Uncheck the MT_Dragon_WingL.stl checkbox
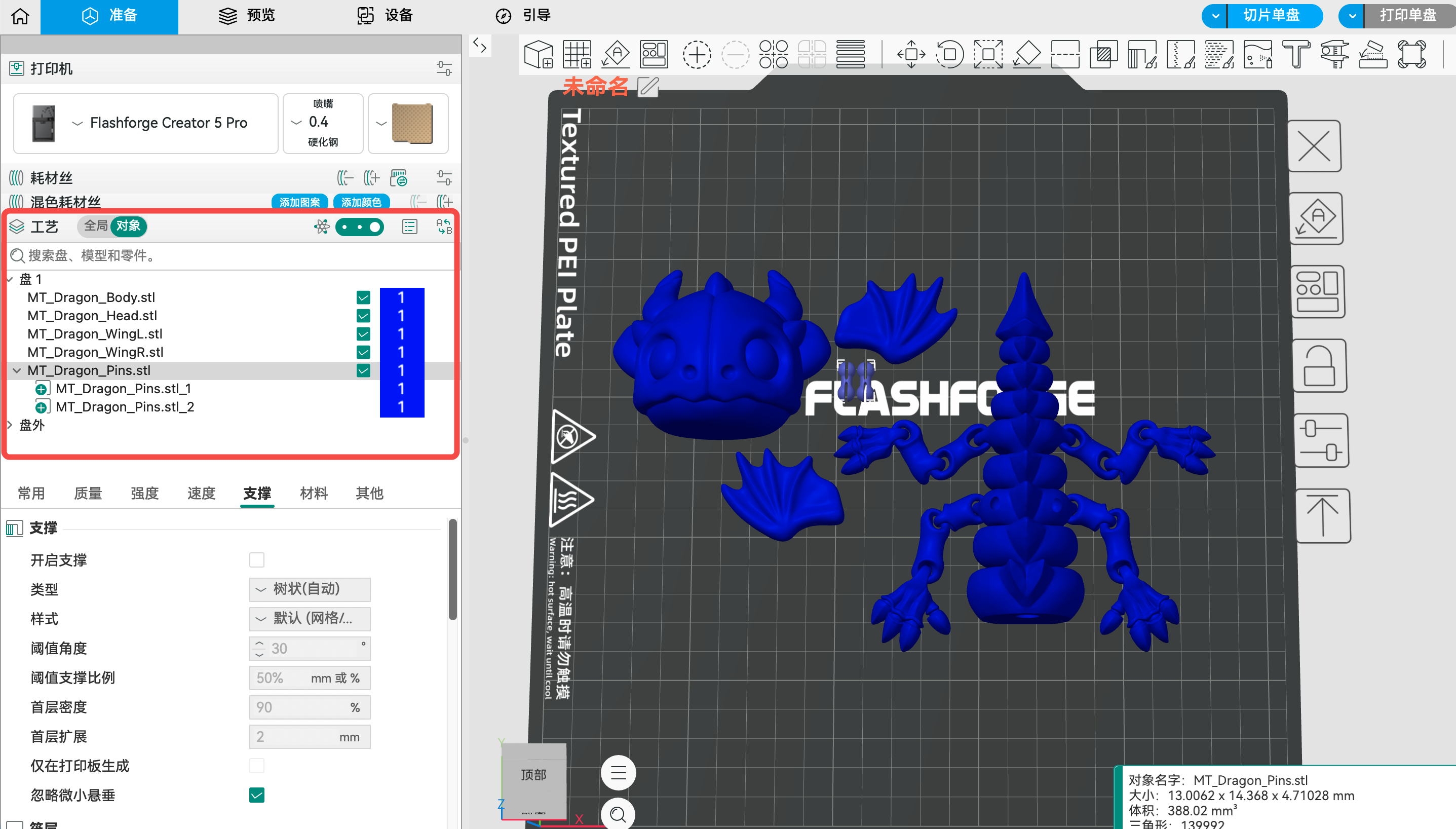1456x829 pixels. [363, 333]
